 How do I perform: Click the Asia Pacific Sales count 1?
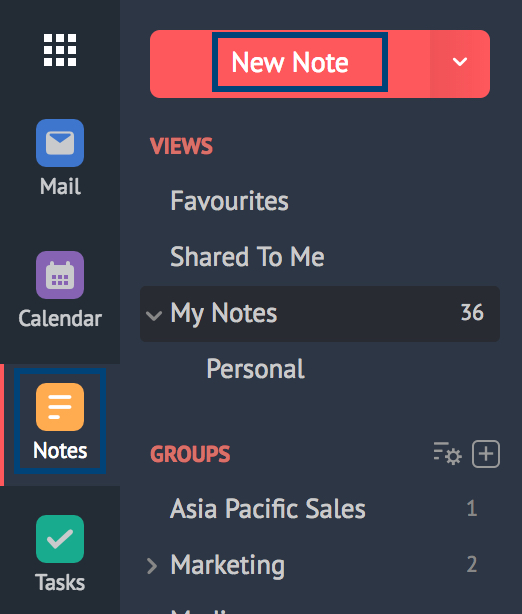(x=472, y=509)
